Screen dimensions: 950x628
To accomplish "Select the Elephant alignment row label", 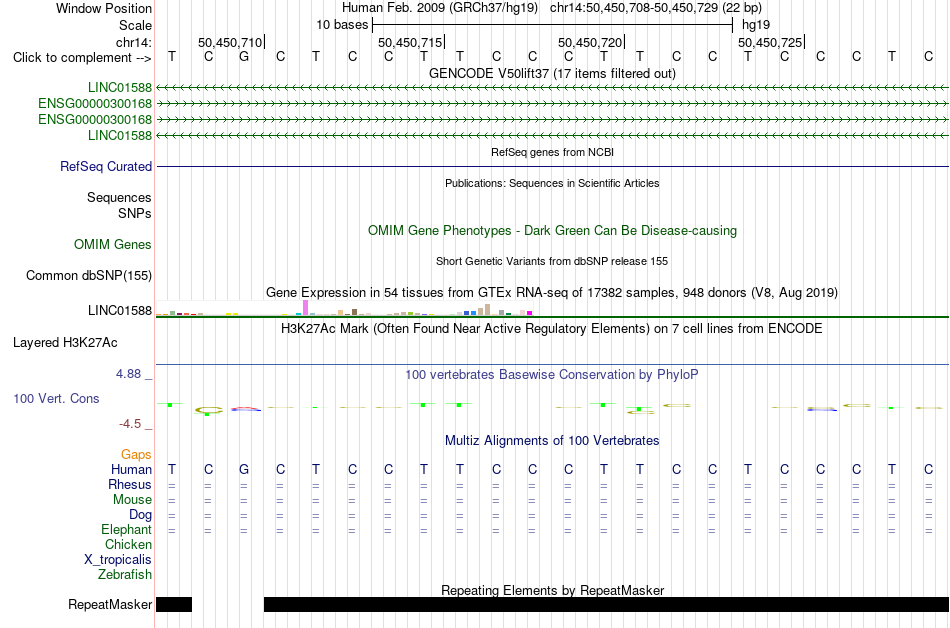I will 126,530.
